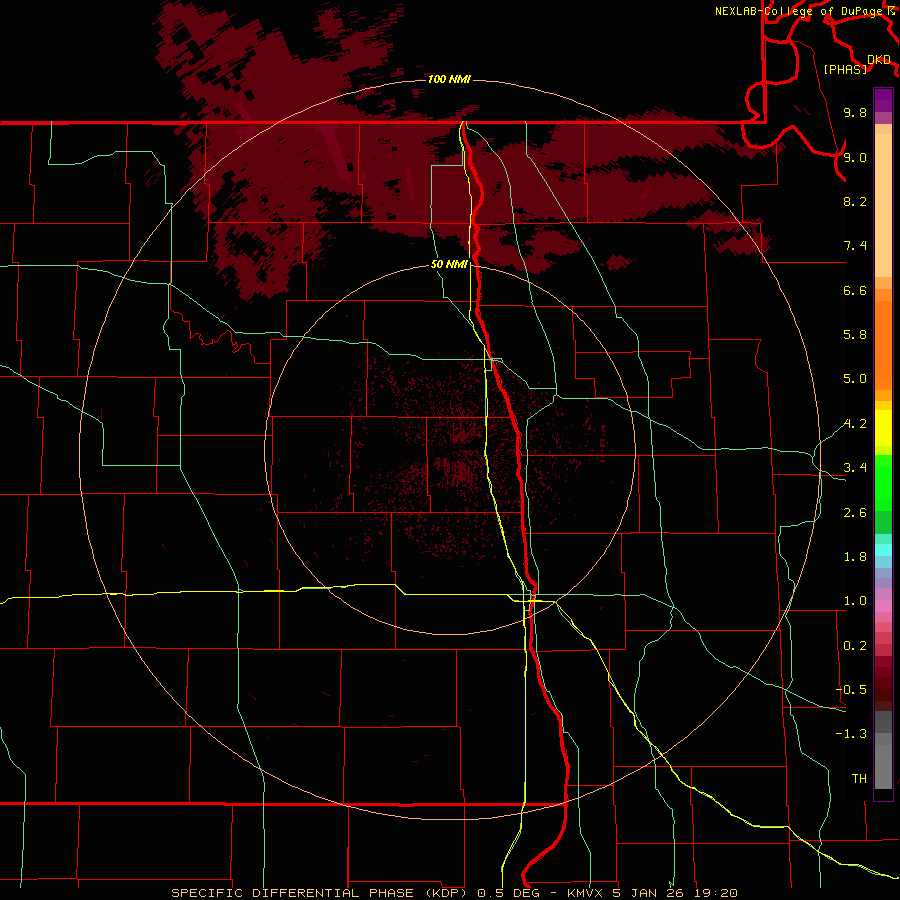
Task: Click the 0.2 value on color scale
Action: point(855,646)
